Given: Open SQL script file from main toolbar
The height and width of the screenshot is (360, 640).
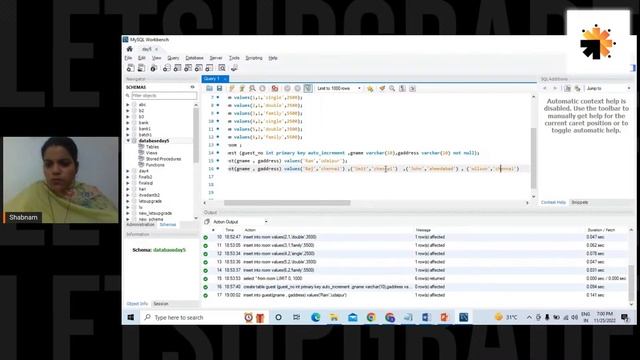Looking at the screenshot, I should coord(141,68).
